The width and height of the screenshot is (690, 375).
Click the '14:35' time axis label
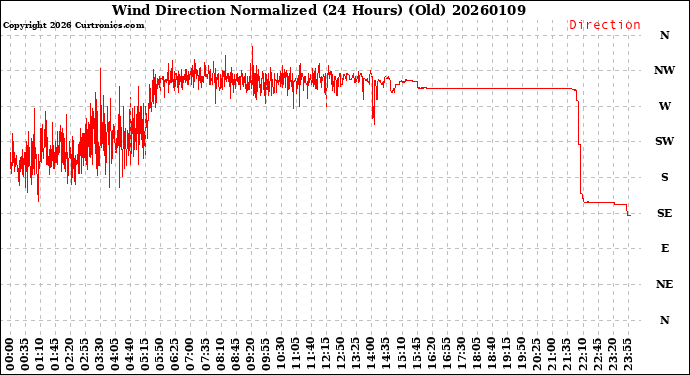click(x=386, y=354)
